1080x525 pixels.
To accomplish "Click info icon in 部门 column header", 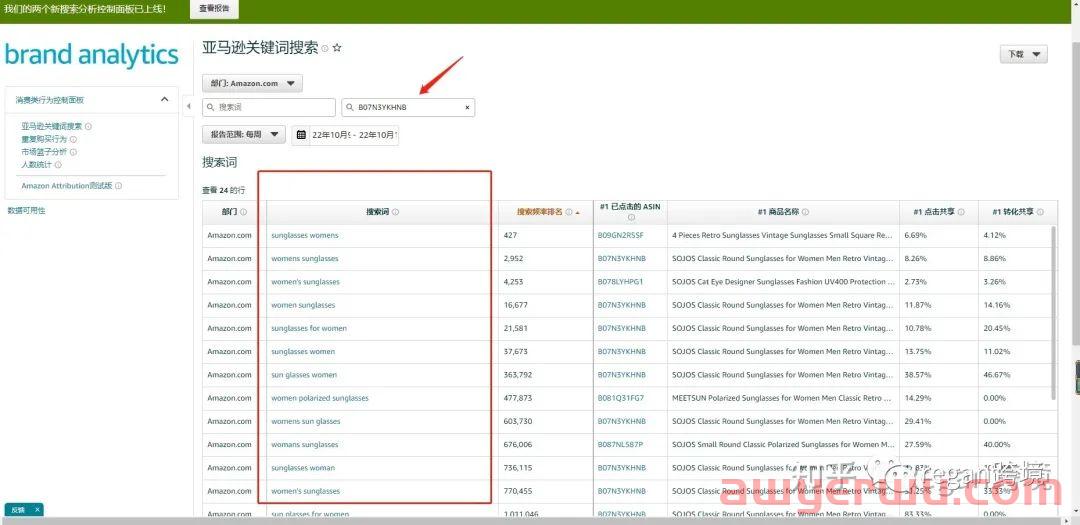I will (x=244, y=212).
